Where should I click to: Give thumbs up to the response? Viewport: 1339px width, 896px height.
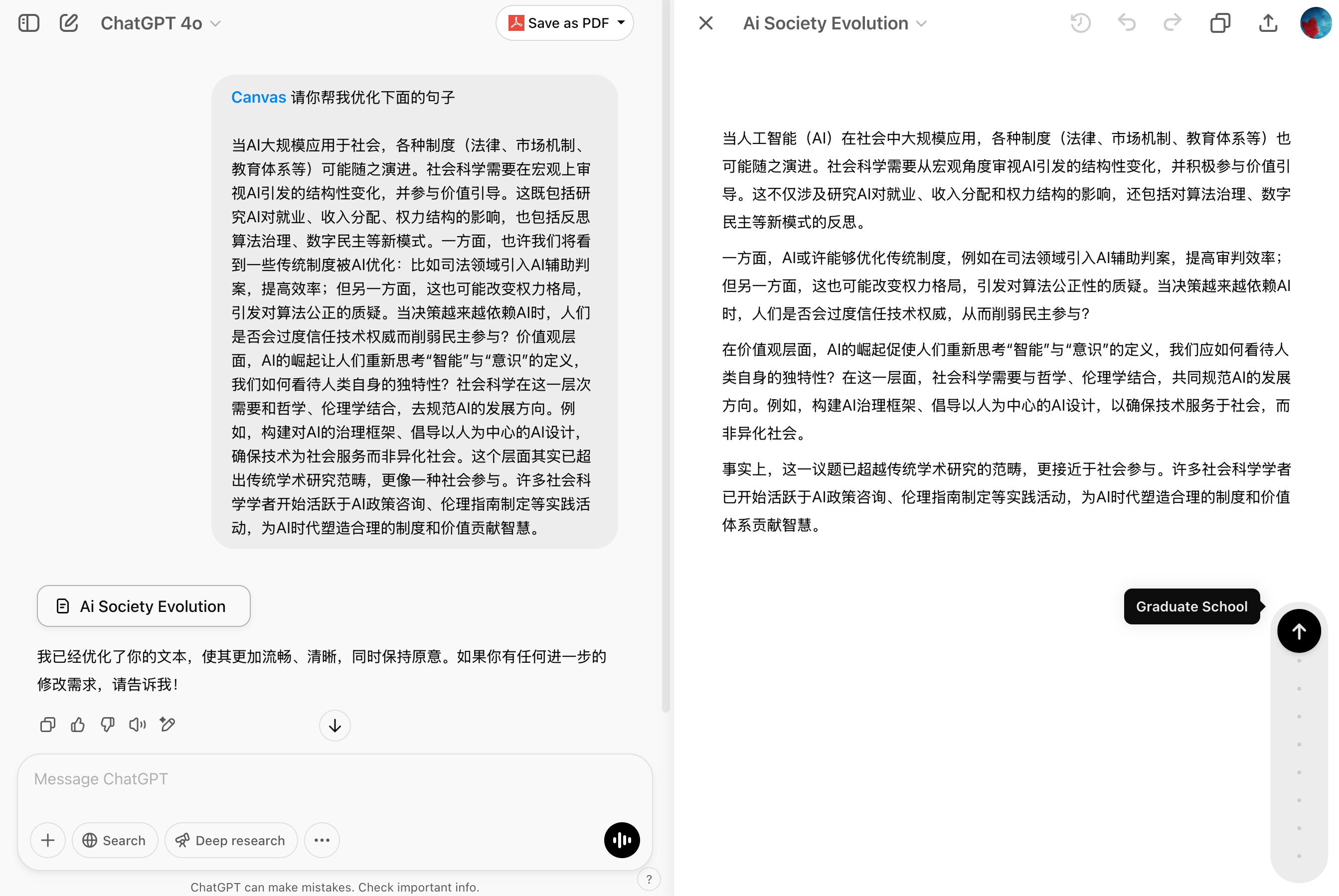click(78, 725)
